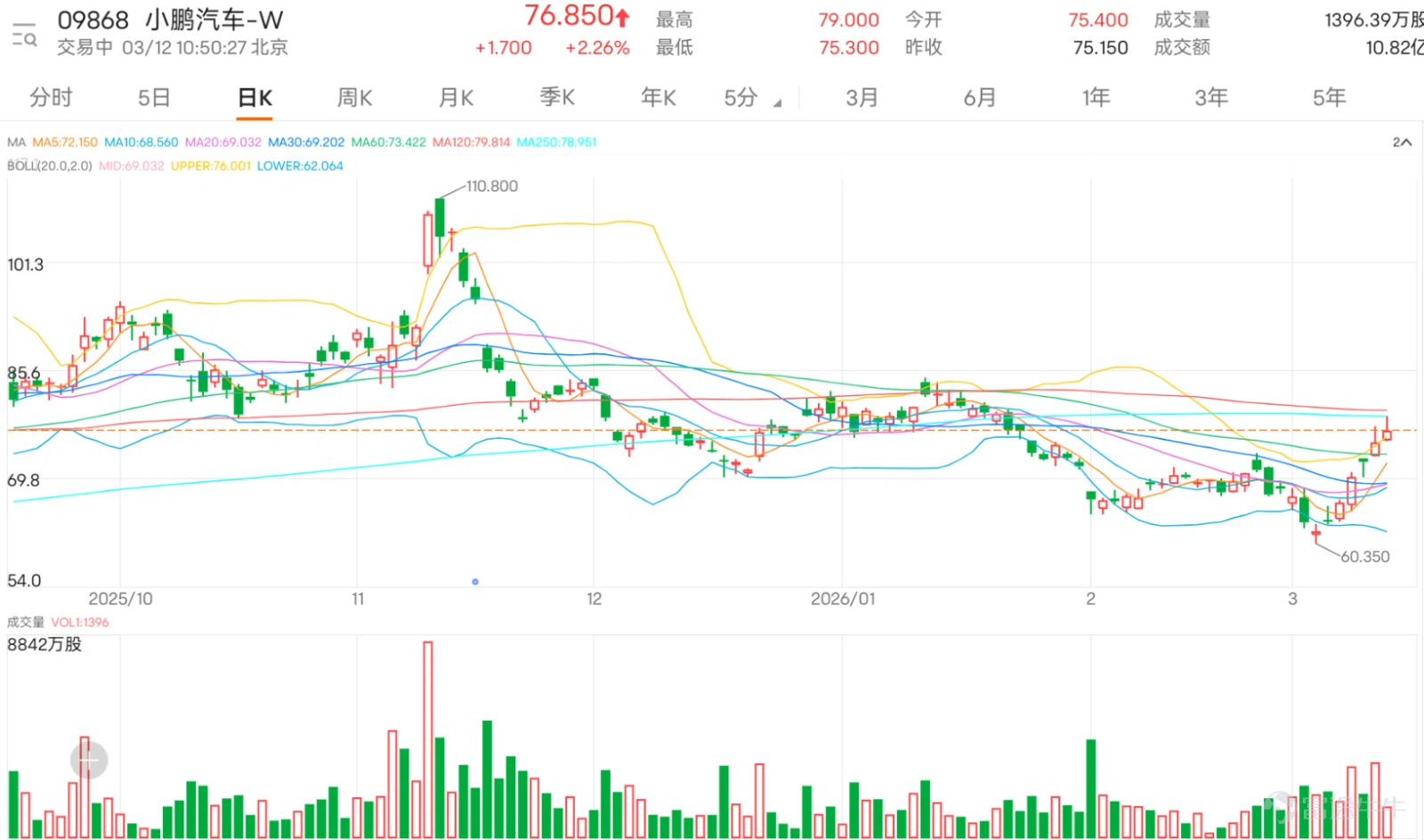Image resolution: width=1424 pixels, height=840 pixels.
Task: Click the tallest red volume bar
Action: (x=427, y=739)
